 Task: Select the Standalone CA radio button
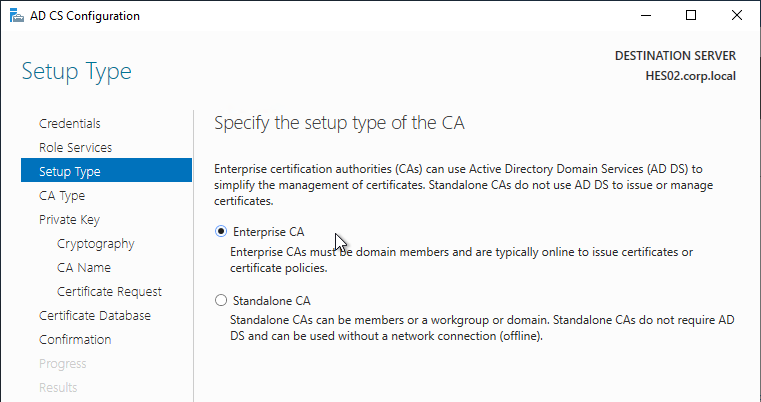[x=221, y=301]
